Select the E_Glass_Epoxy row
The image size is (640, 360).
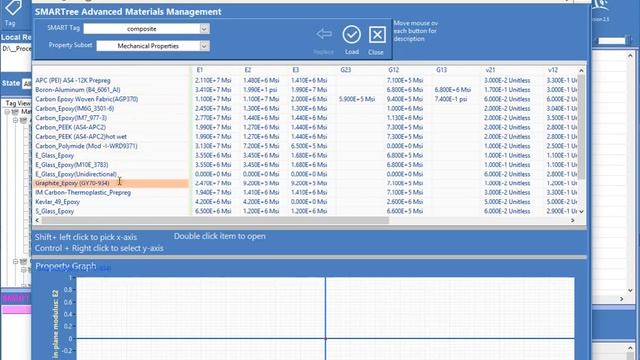pos(55,156)
